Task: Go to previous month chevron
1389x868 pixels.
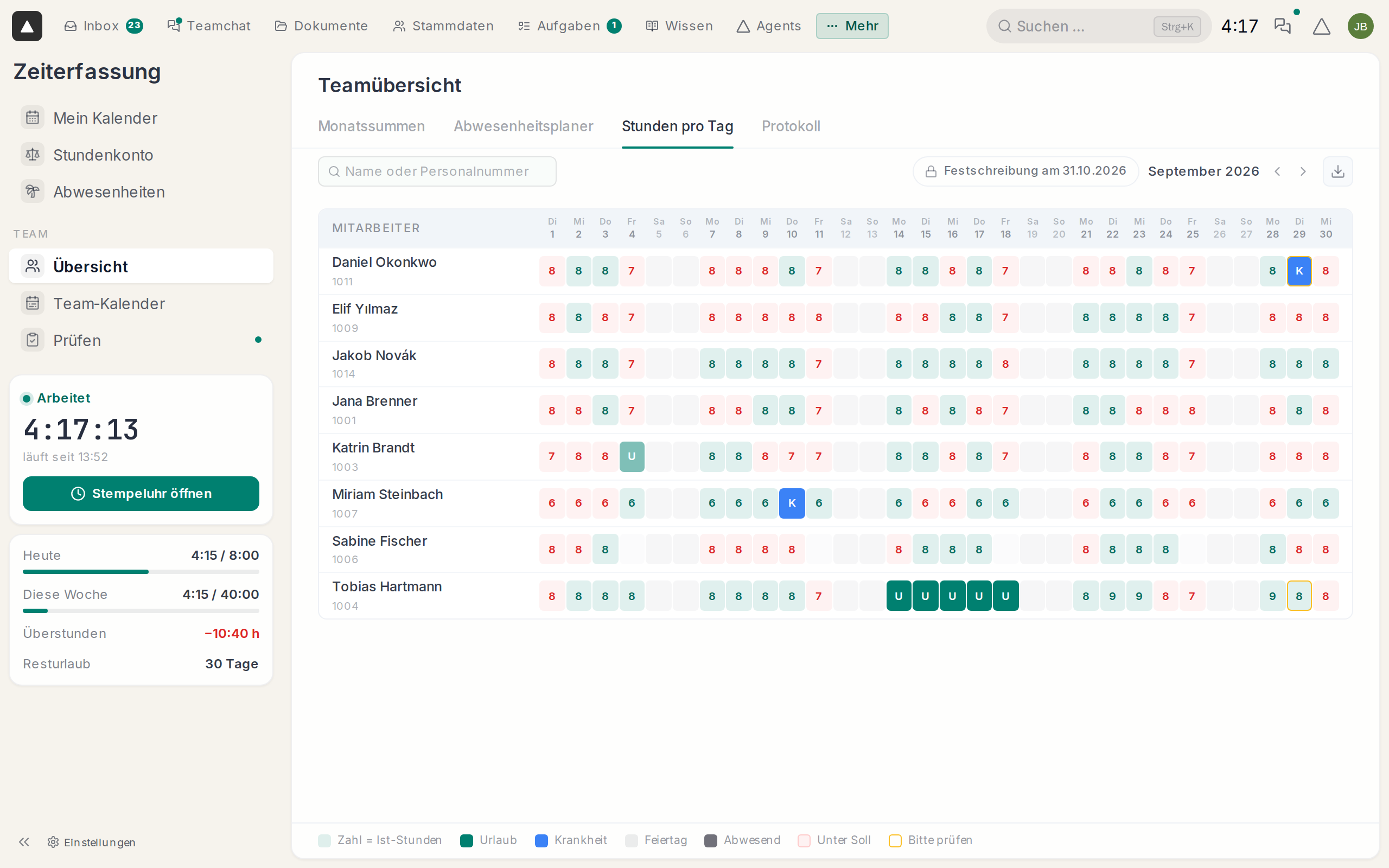Action: coord(1278,171)
